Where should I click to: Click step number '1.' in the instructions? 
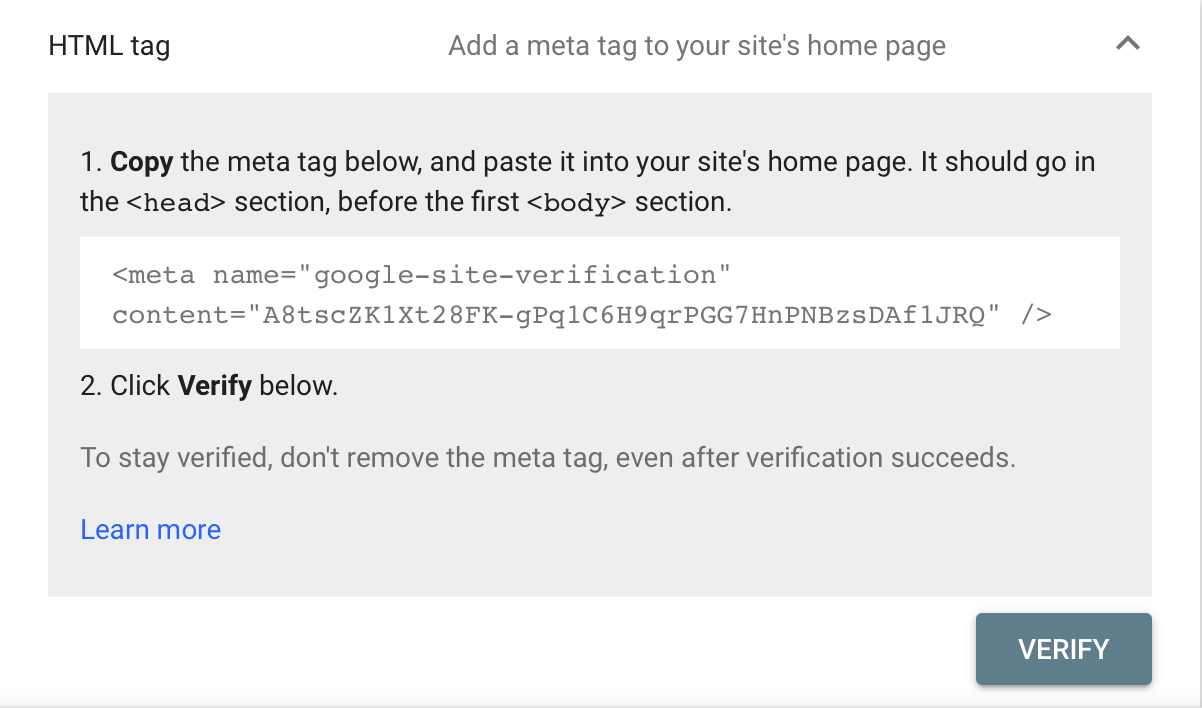(x=91, y=162)
